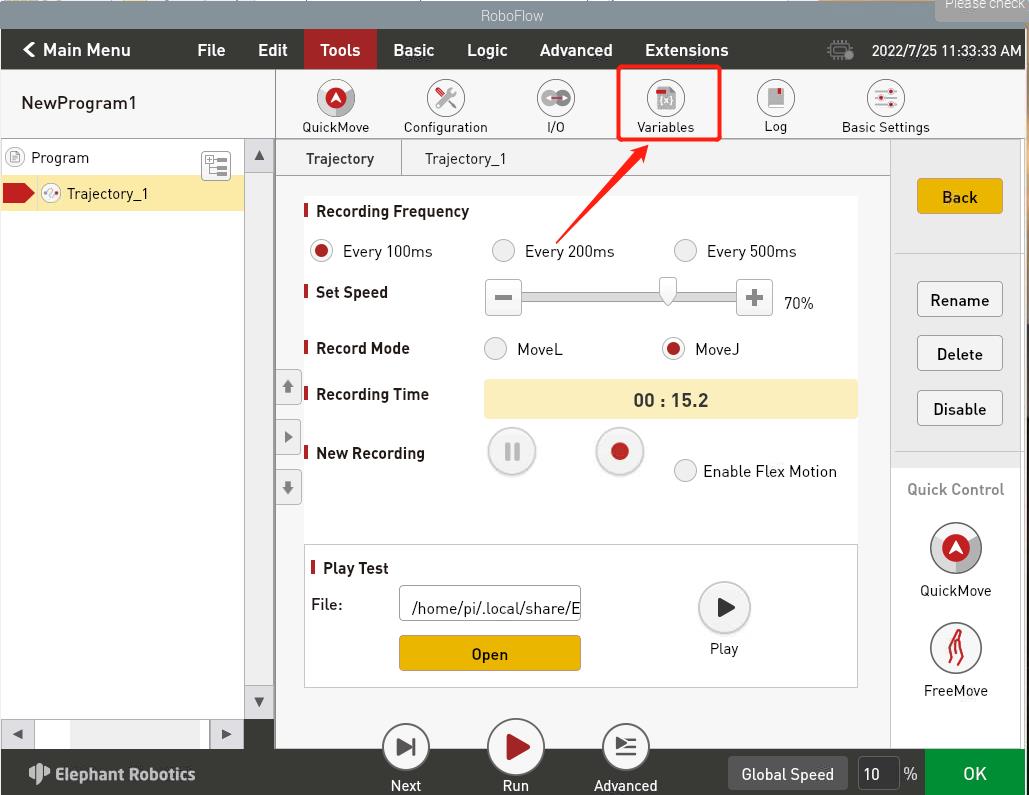Open QuickMove tool in the toolbar

336,100
